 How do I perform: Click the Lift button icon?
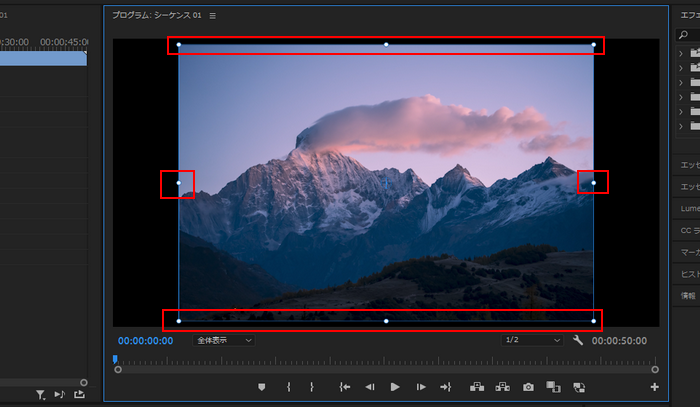(x=476, y=386)
